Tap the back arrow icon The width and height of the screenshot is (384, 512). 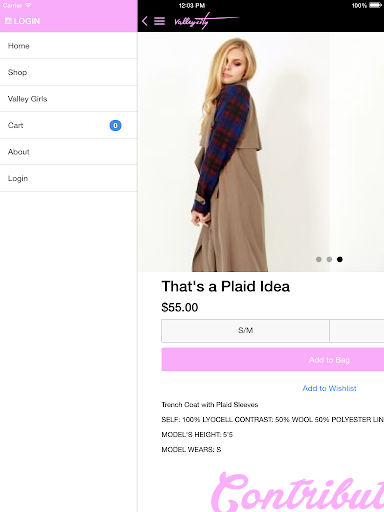tap(145, 21)
